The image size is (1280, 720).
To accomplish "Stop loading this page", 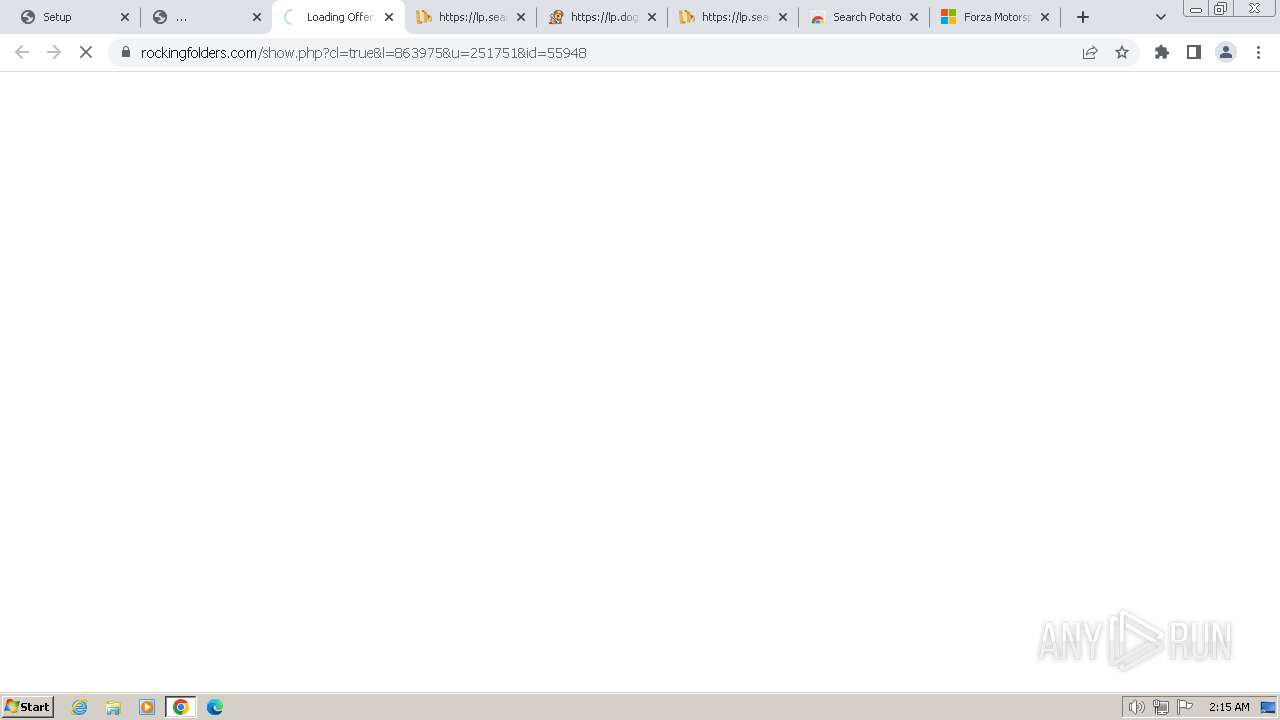I will point(86,52).
